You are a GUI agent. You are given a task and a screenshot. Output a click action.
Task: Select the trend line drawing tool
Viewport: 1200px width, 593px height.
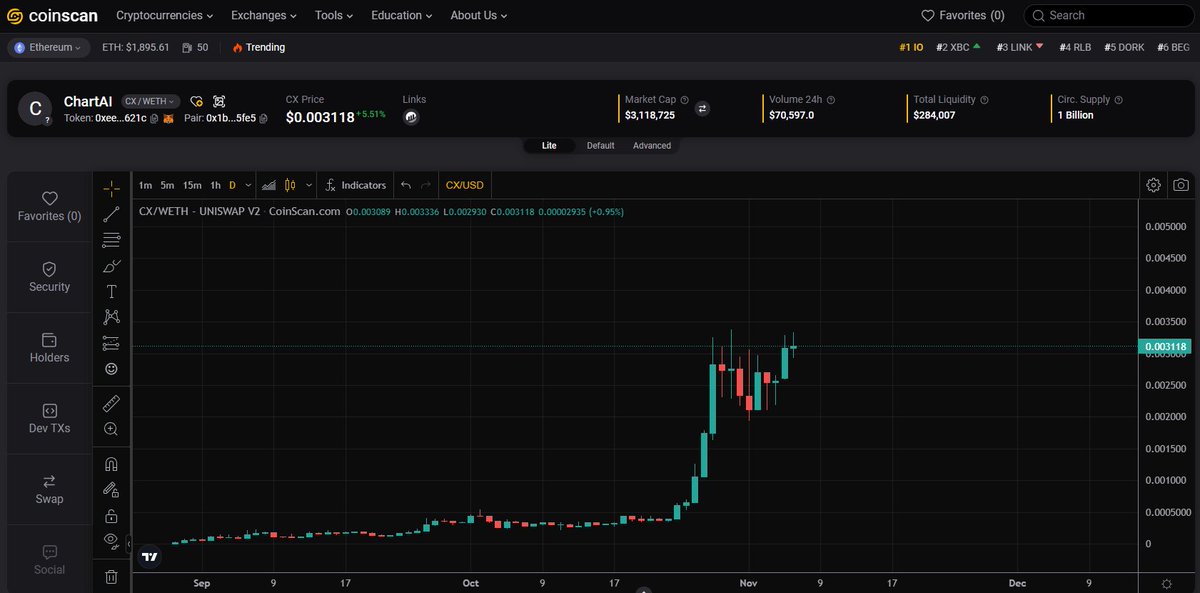coord(111,213)
